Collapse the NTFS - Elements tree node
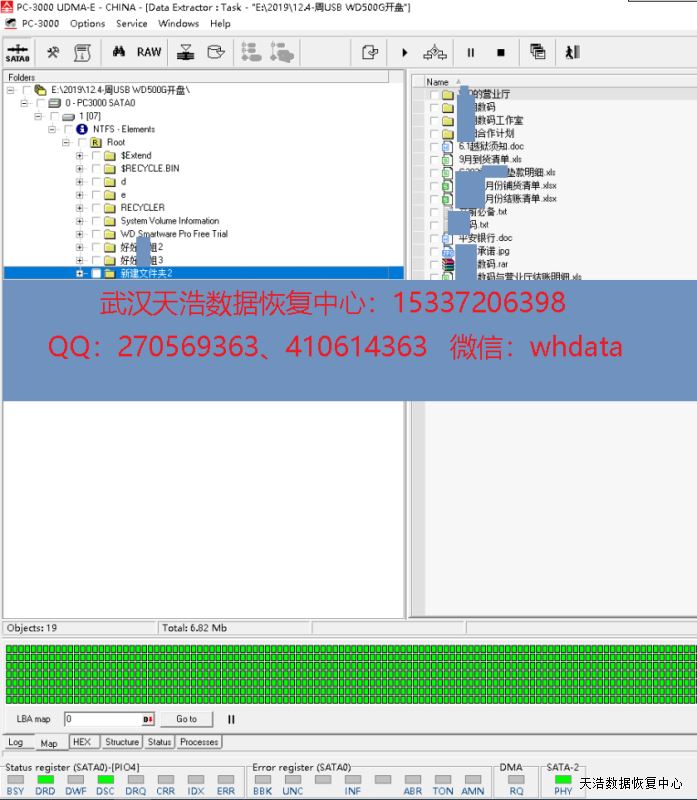This screenshot has width=697, height=800. tap(52, 130)
